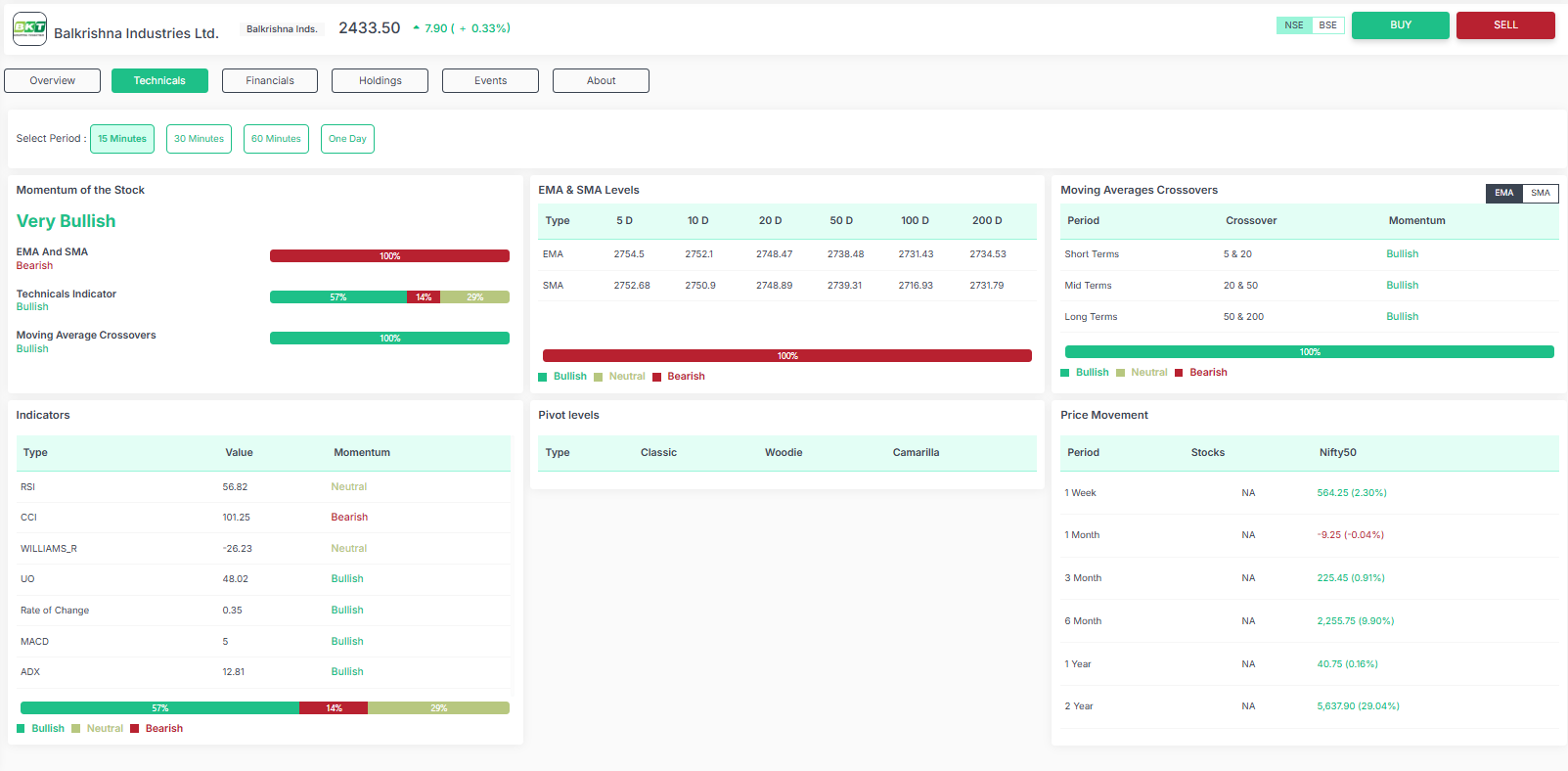Click the Neutral legend swatch in Indicators panel
The width and height of the screenshot is (1568, 771).
pyautogui.click(x=76, y=729)
